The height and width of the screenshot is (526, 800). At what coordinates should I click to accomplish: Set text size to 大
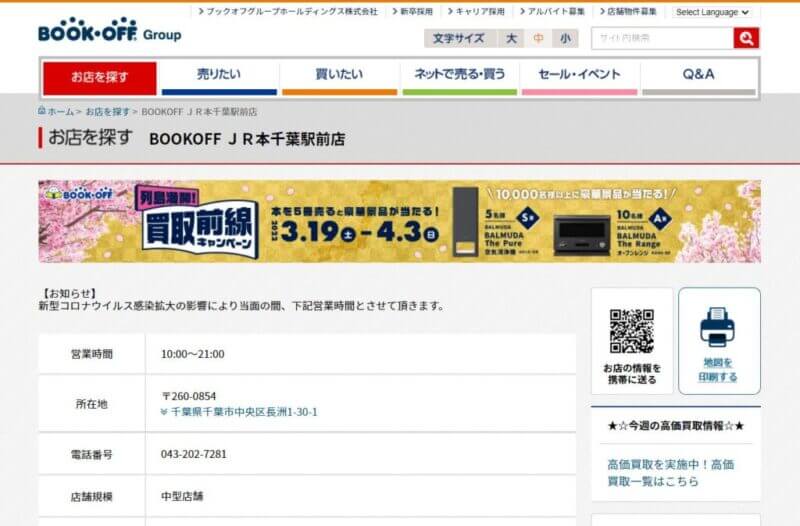511,38
